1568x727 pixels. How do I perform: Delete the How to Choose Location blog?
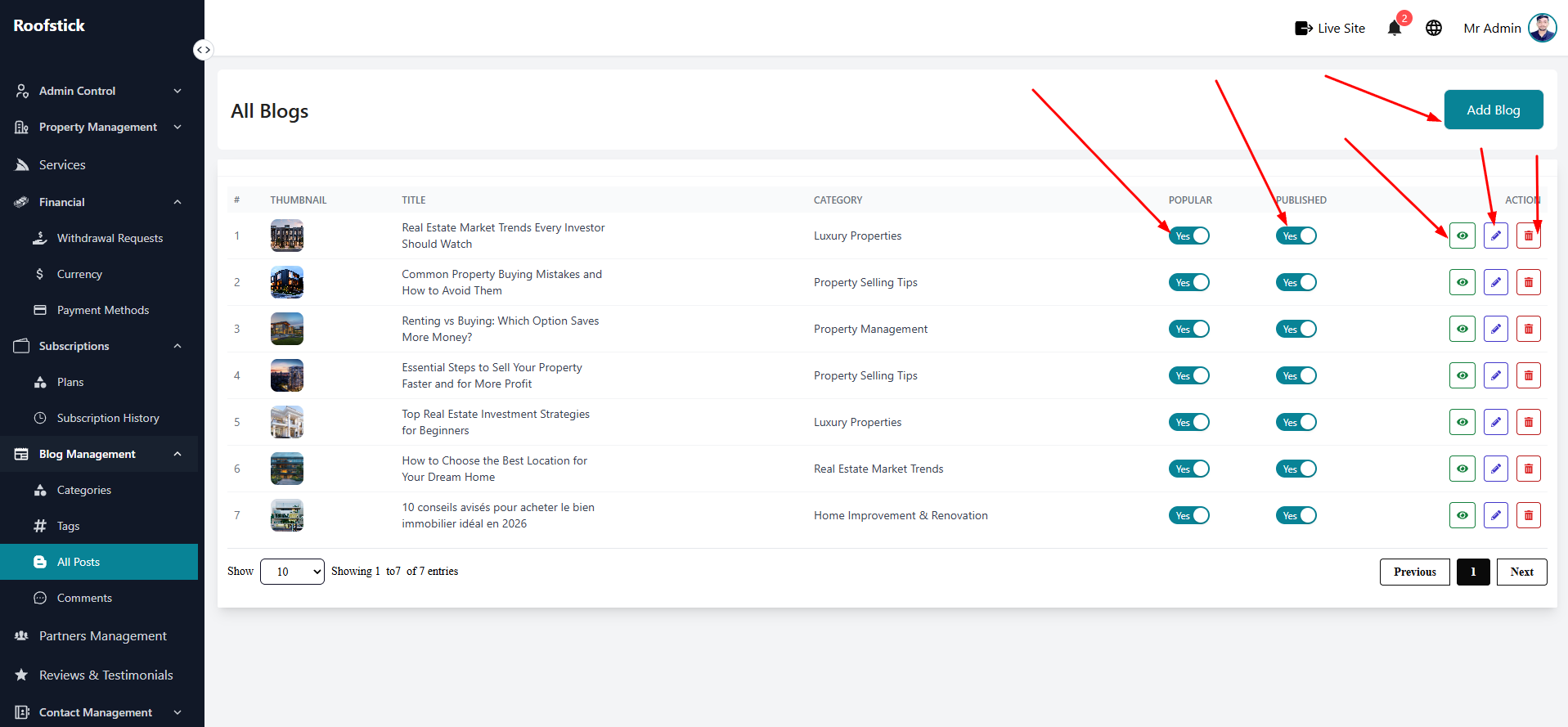tap(1529, 469)
